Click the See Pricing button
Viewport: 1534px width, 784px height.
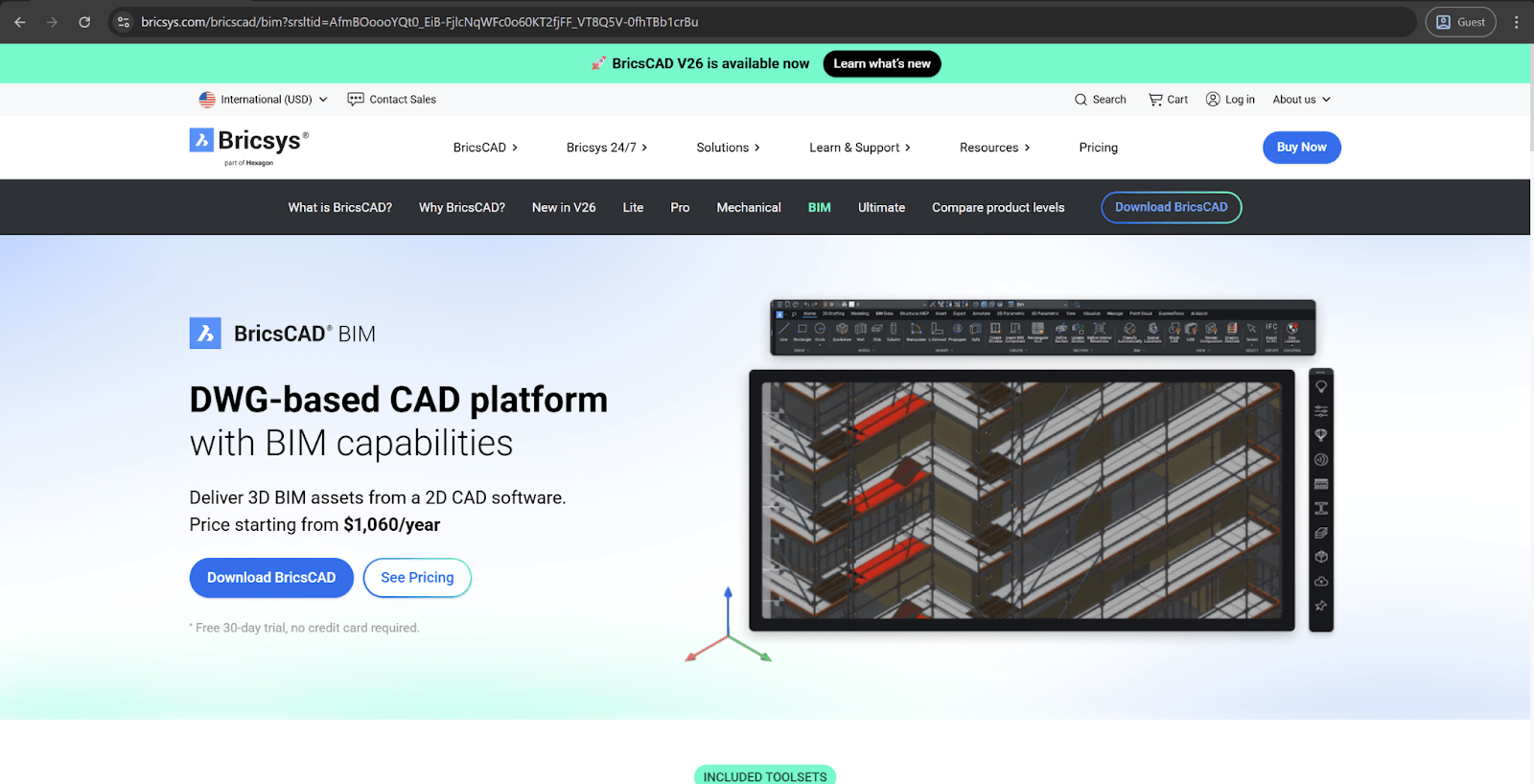(x=417, y=578)
